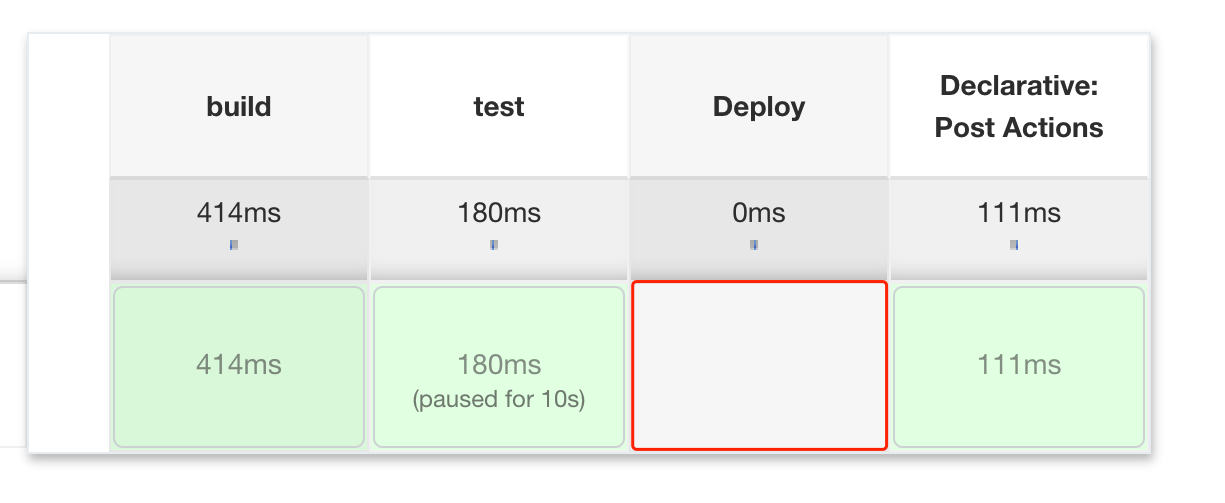Viewport: 1225px width, 503px height.
Task: Select the Deploy stage column header
Action: pos(759,107)
